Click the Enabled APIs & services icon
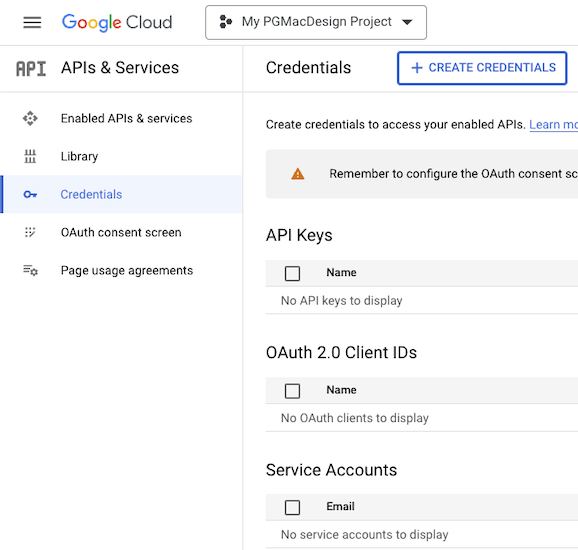This screenshot has width=578, height=550. pos(30,118)
